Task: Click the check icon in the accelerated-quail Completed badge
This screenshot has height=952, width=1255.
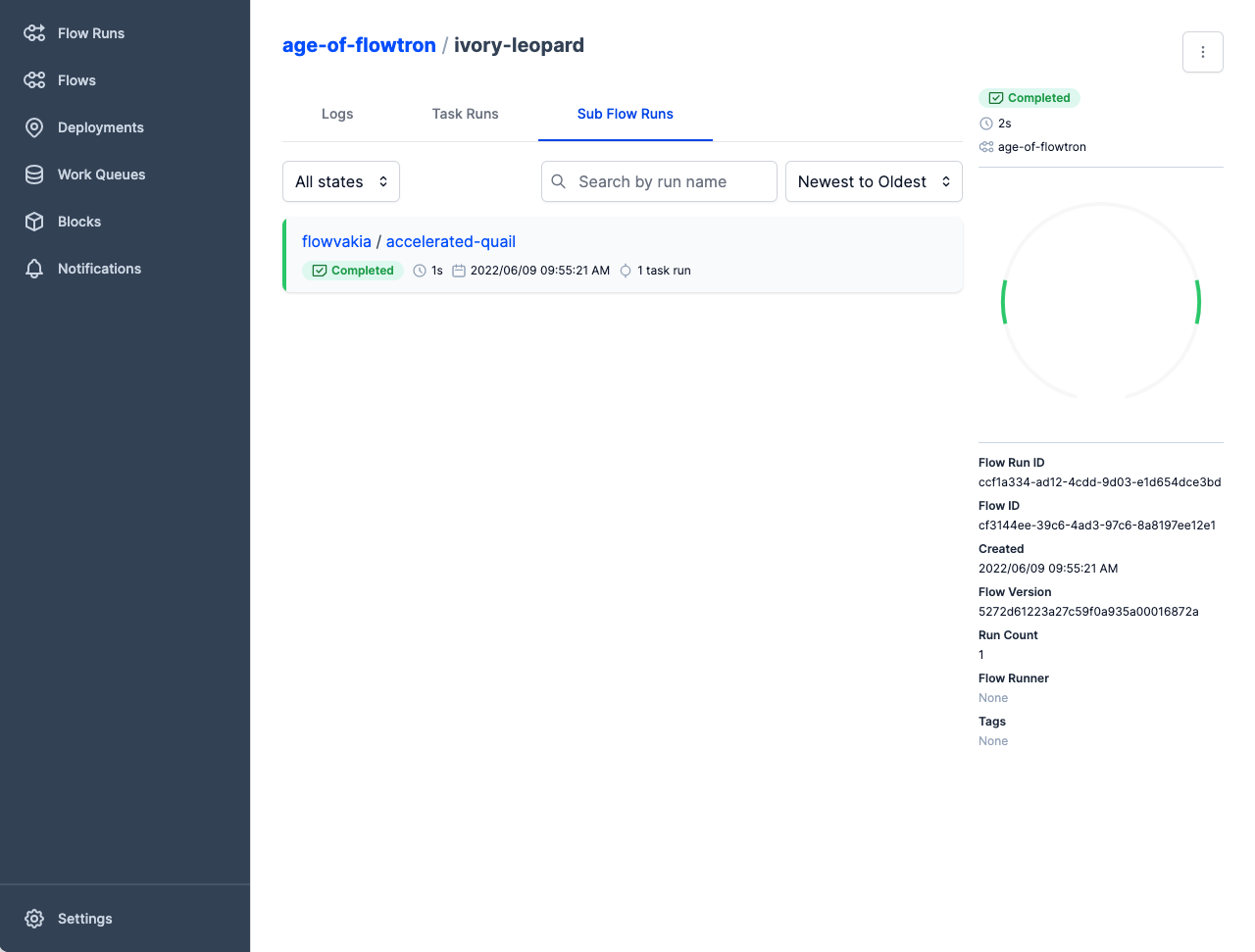Action: click(x=319, y=271)
